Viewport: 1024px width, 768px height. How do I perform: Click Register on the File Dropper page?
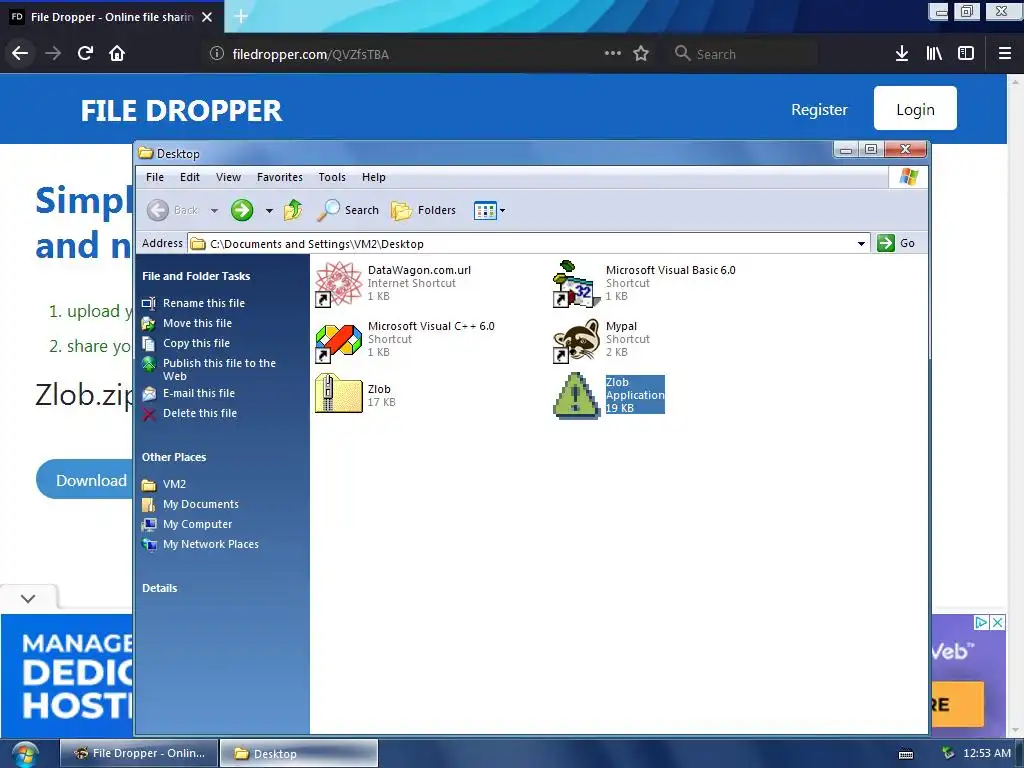pyautogui.click(x=819, y=110)
